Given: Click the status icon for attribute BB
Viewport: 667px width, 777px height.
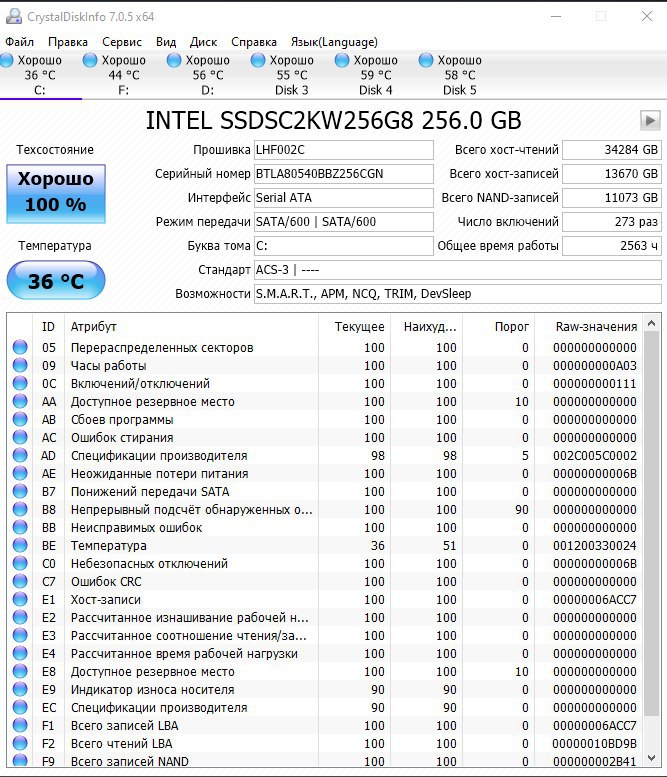Looking at the screenshot, I should click(20, 527).
